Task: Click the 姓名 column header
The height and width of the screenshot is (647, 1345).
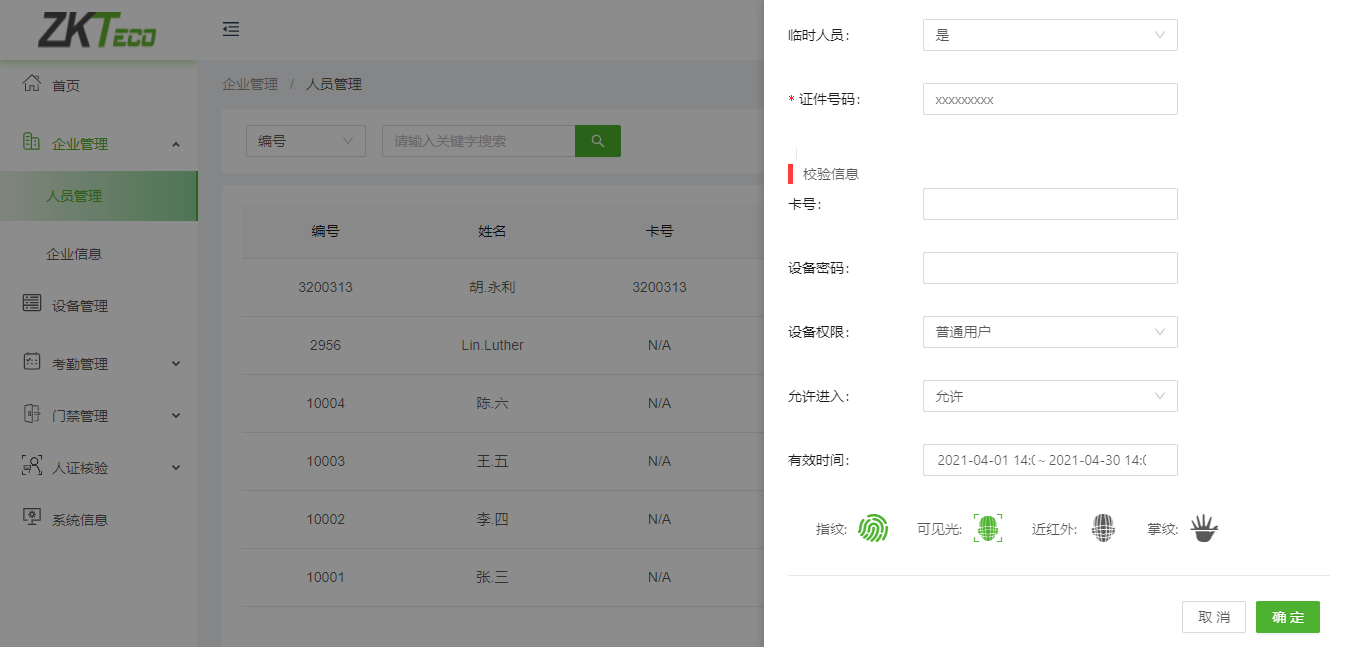Action: (492, 231)
